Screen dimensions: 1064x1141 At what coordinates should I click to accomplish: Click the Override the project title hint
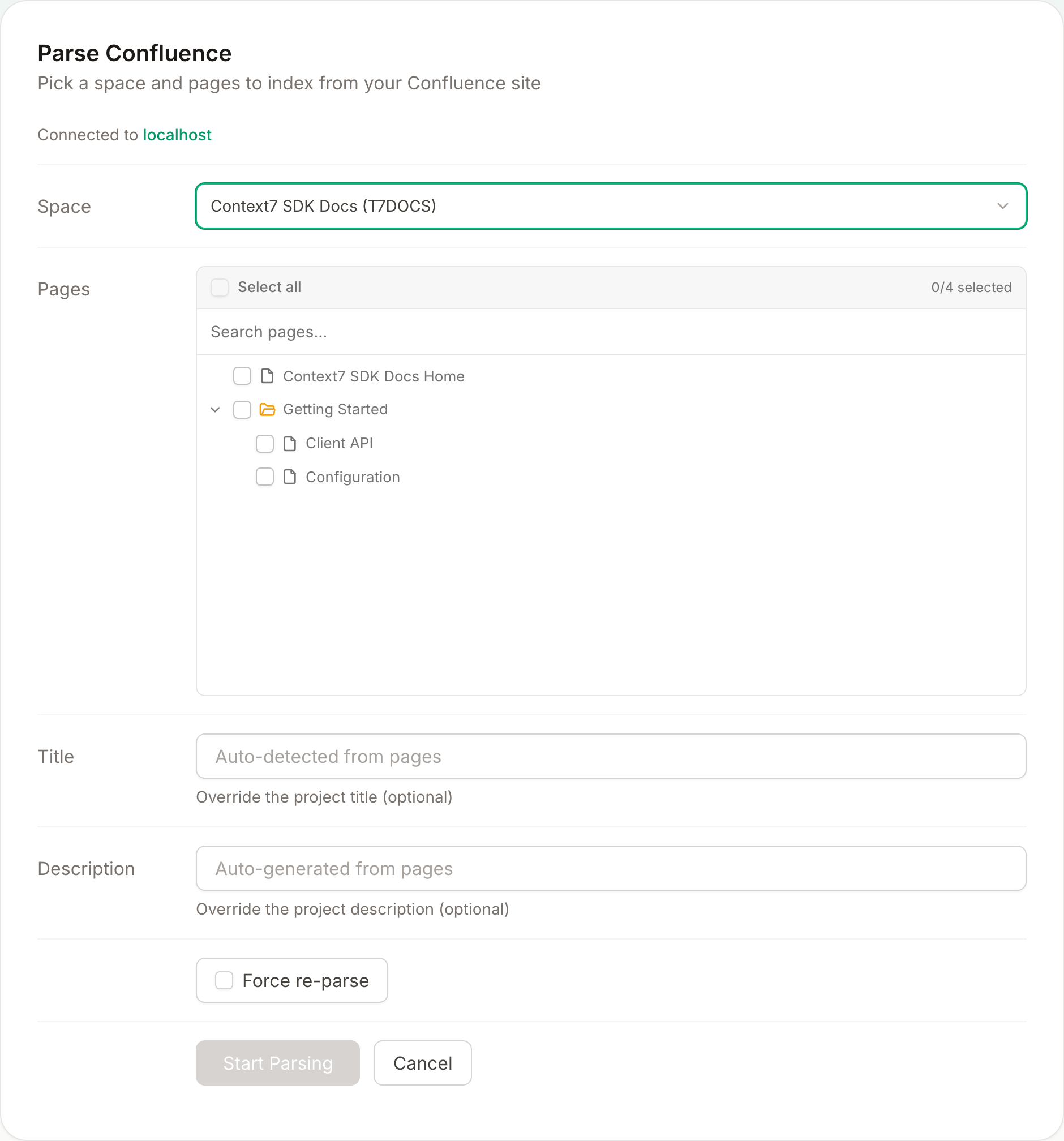coord(324,797)
